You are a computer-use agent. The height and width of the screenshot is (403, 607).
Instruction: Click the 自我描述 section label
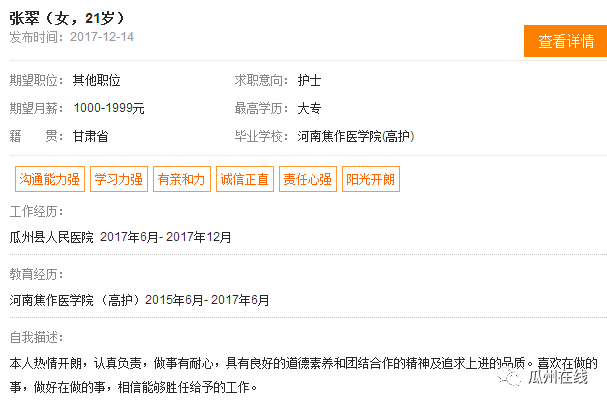pos(36,337)
